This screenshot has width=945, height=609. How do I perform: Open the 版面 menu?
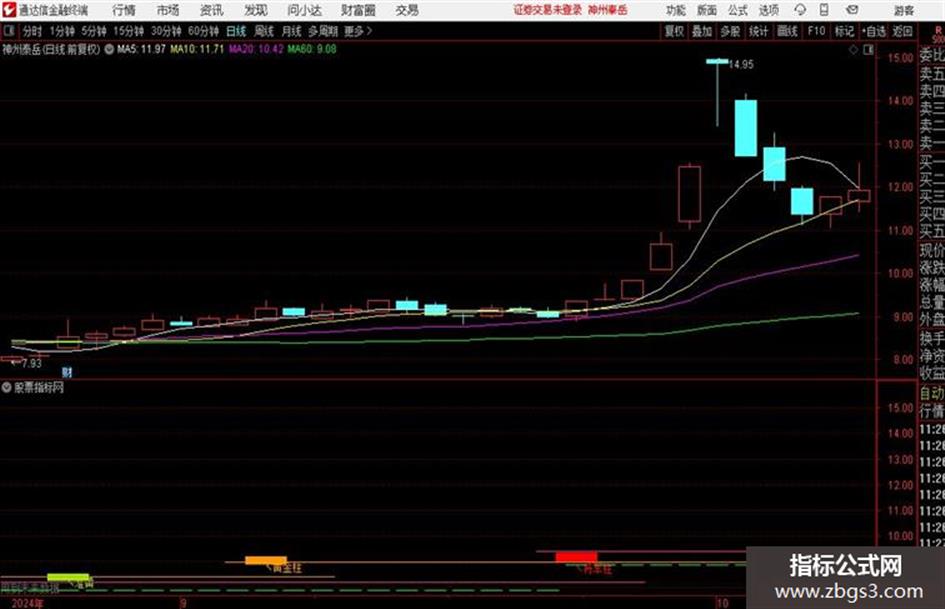point(706,10)
